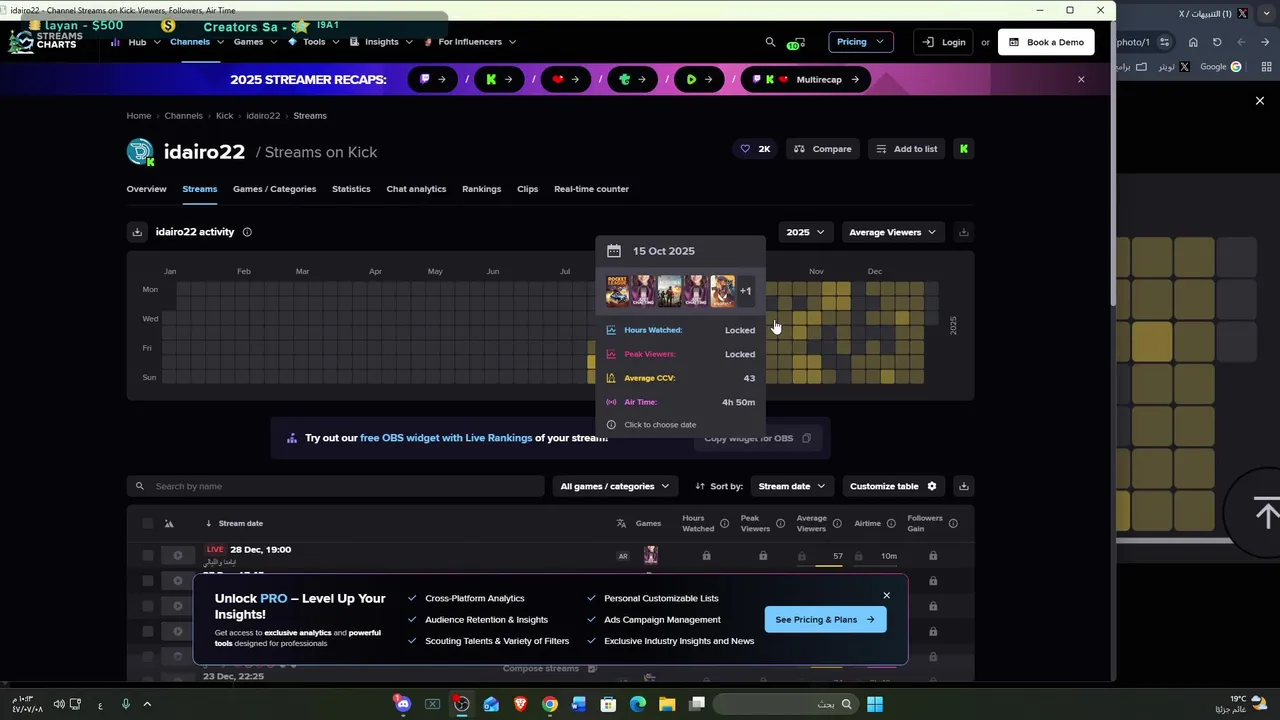This screenshot has width=1280, height=720.
Task: Click Book a Demo button
Action: coord(1046,42)
